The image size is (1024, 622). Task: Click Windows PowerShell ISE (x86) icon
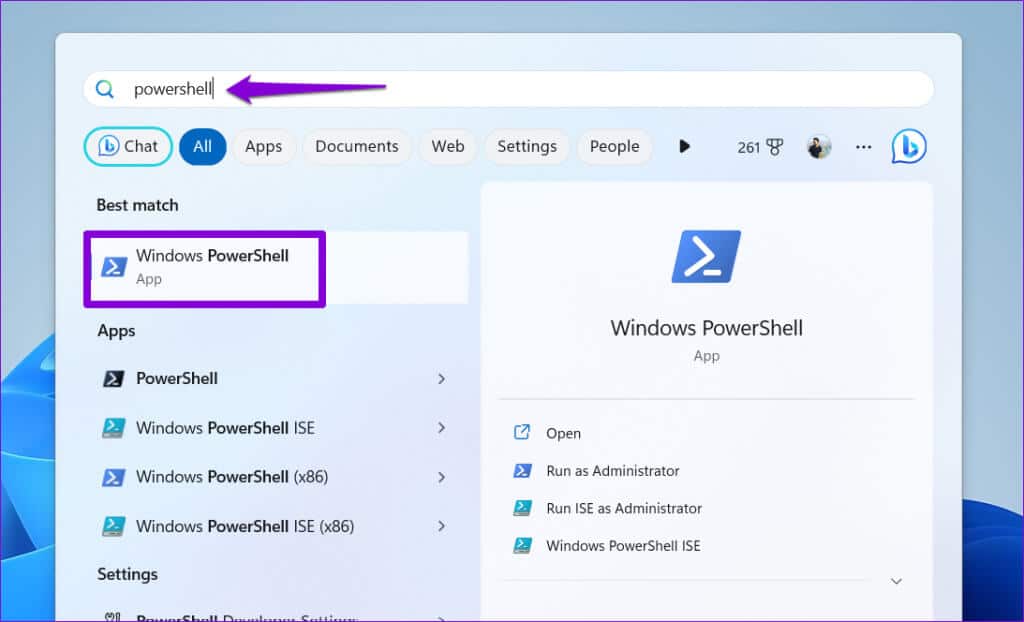click(114, 526)
